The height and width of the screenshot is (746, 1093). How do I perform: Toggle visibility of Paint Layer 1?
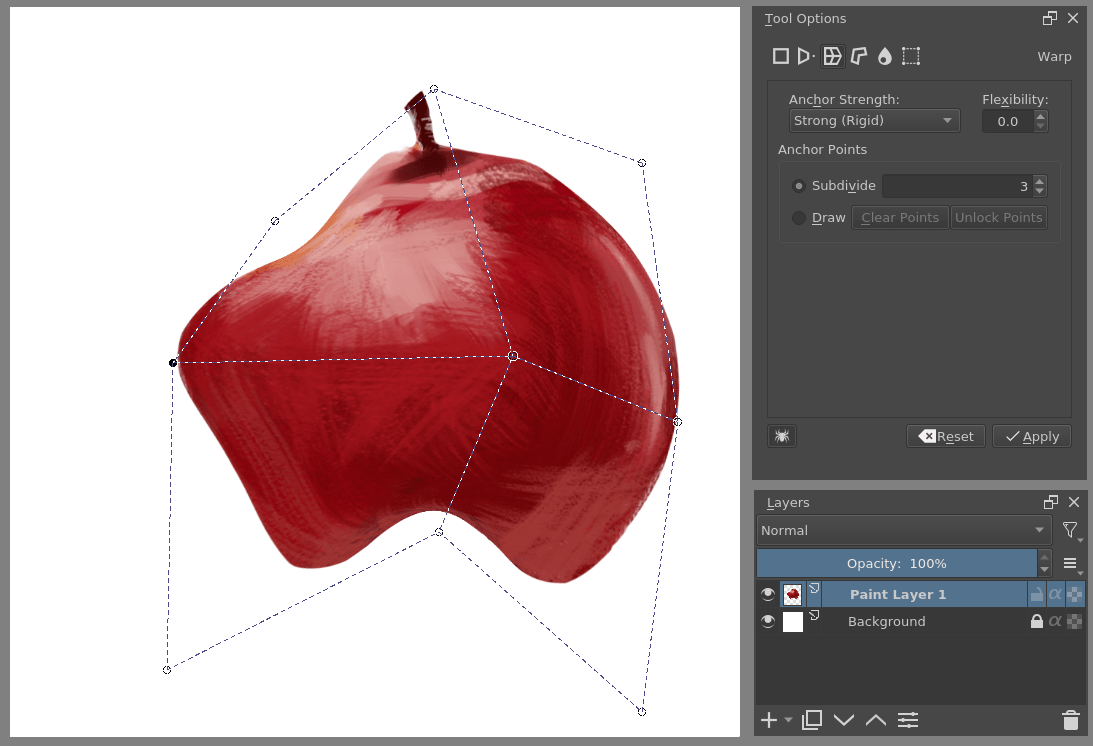point(767,593)
